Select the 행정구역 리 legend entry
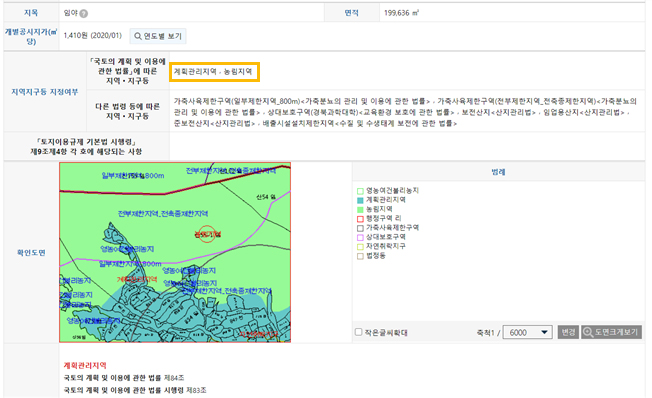Image resolution: width=652 pixels, height=398 pixels. pos(379,218)
